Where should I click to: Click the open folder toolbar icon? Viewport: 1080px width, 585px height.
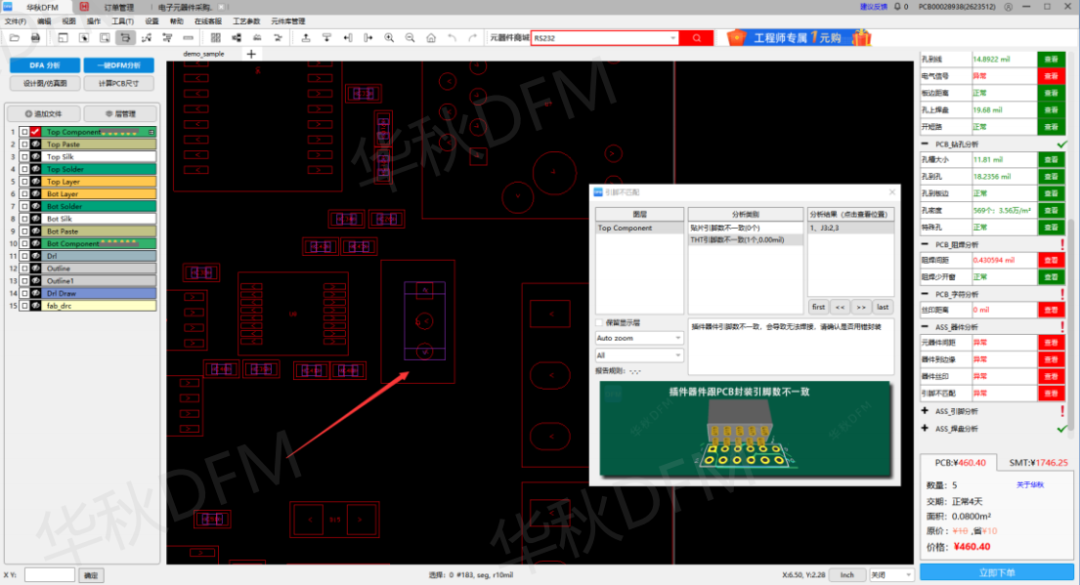click(14, 38)
